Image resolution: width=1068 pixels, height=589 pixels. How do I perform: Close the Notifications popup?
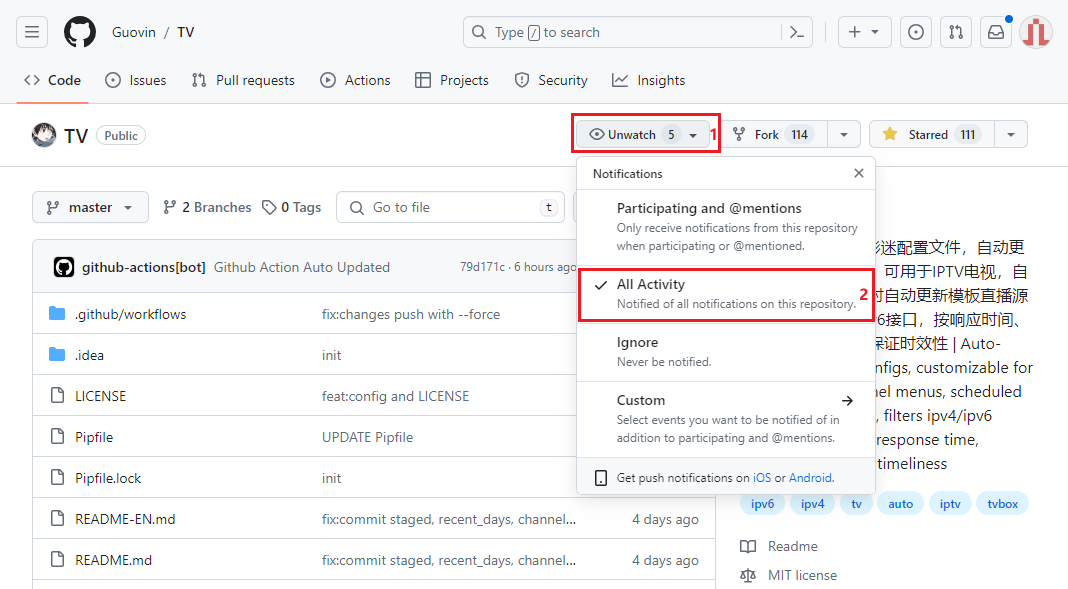tap(859, 173)
